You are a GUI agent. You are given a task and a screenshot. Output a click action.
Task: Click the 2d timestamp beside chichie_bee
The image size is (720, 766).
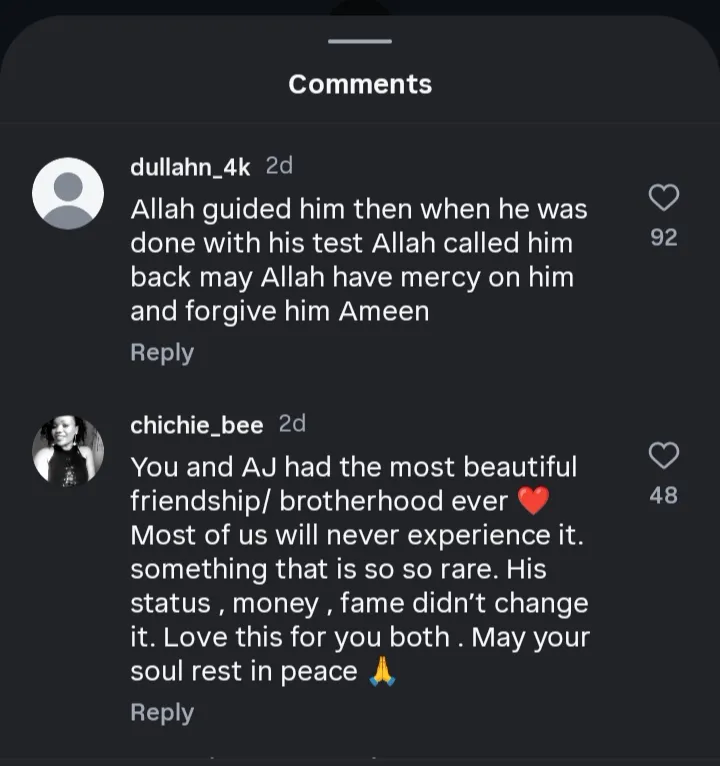click(292, 424)
